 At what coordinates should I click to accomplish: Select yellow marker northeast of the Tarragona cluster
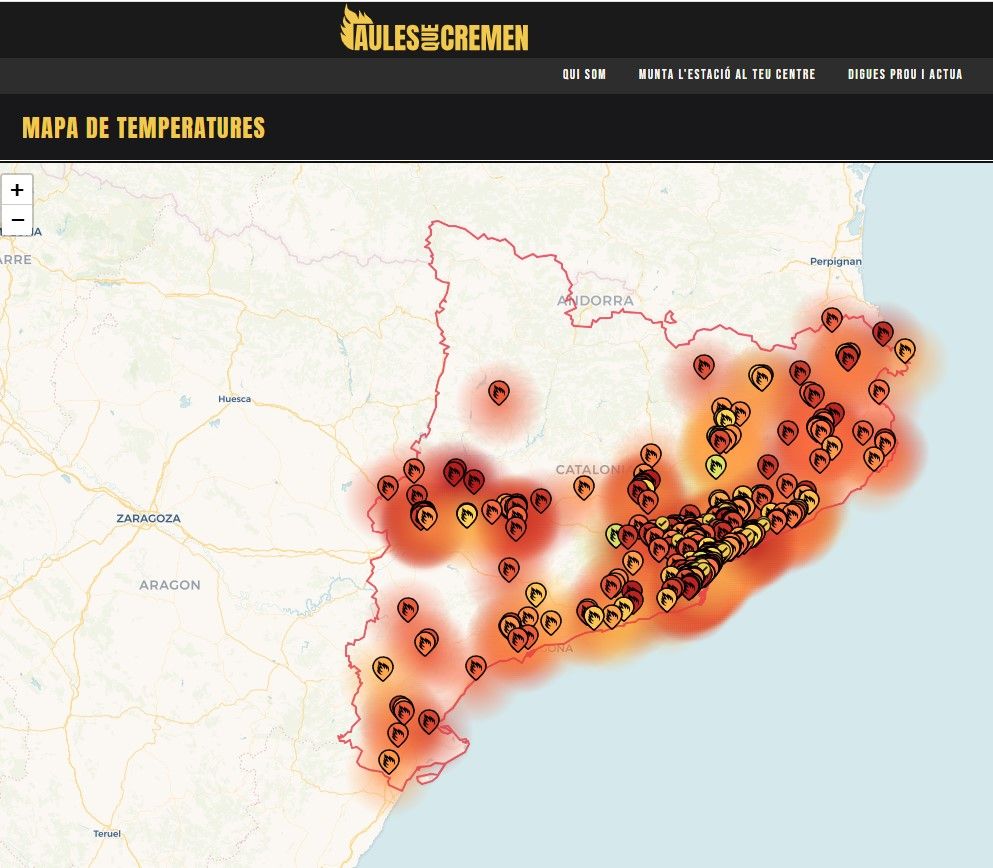click(x=536, y=594)
